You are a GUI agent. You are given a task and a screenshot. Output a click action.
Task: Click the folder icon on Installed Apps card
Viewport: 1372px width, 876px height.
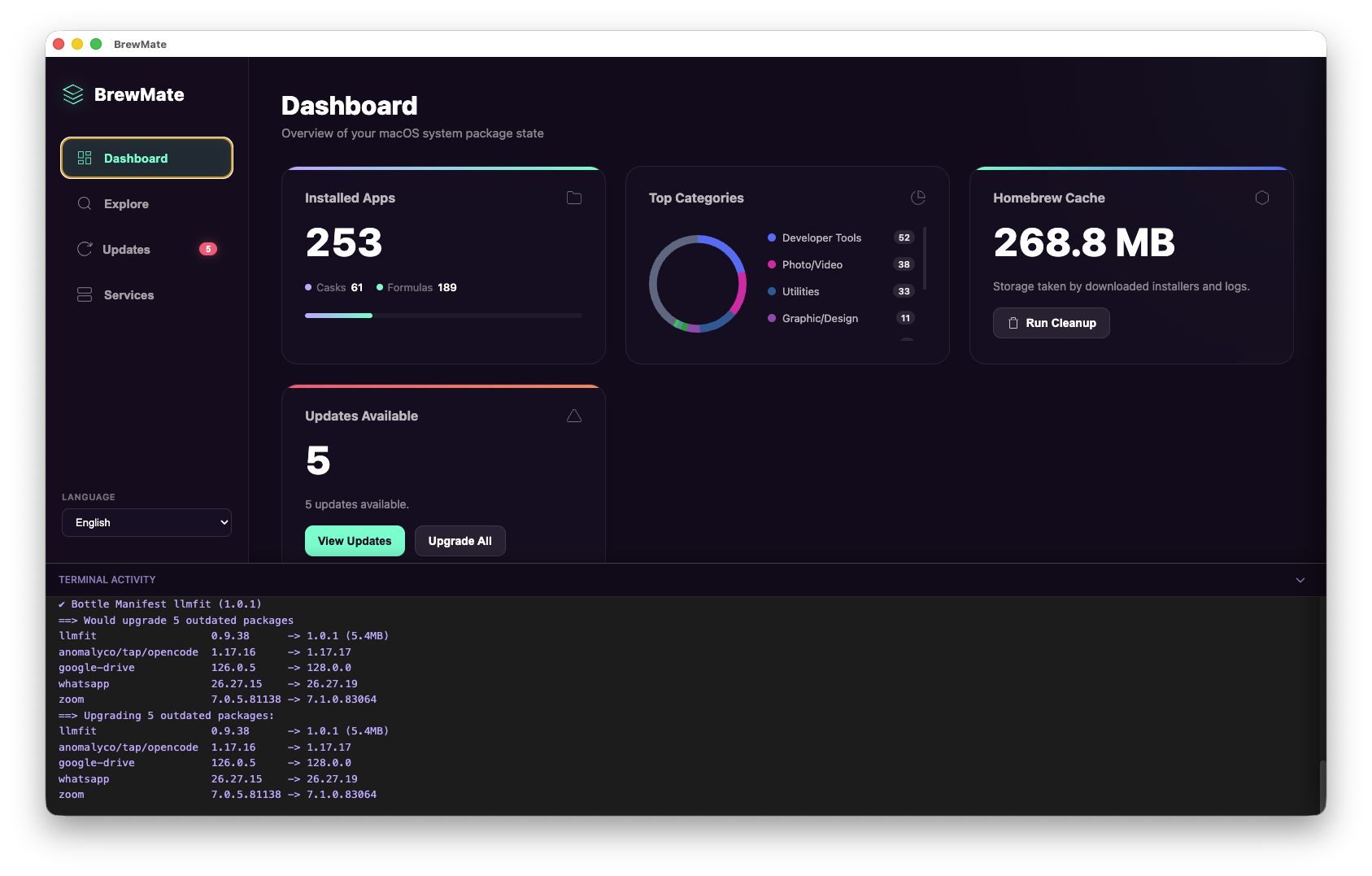click(x=574, y=198)
